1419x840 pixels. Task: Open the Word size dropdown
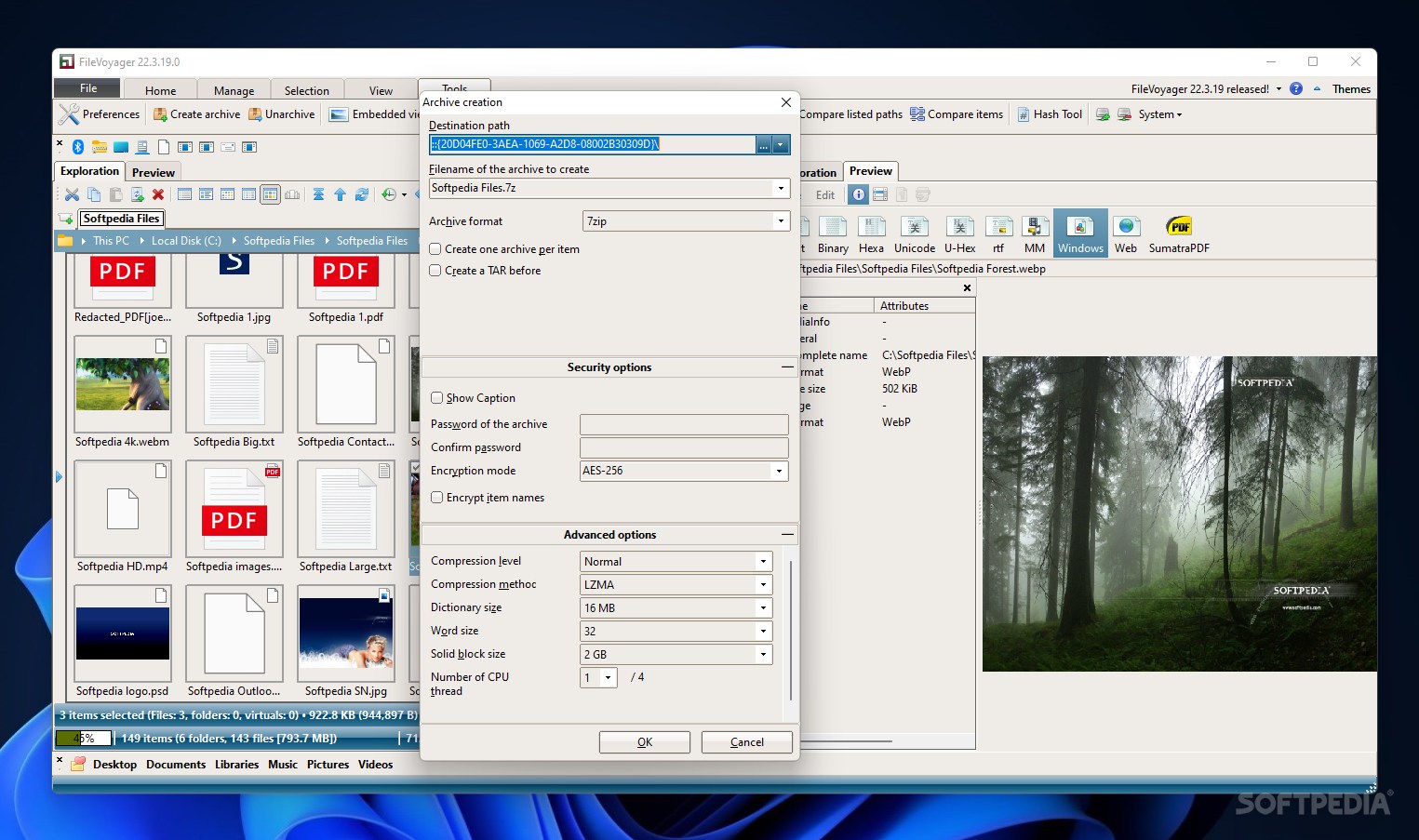pos(763,632)
